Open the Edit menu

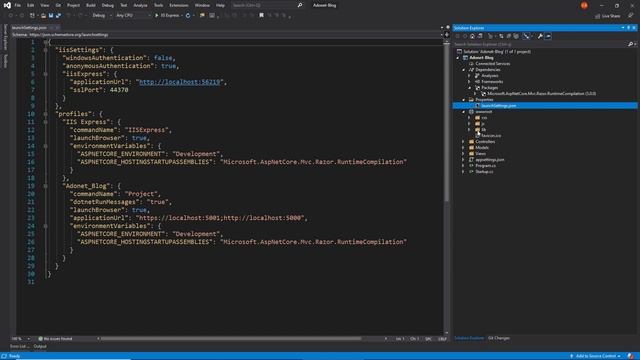31,5
